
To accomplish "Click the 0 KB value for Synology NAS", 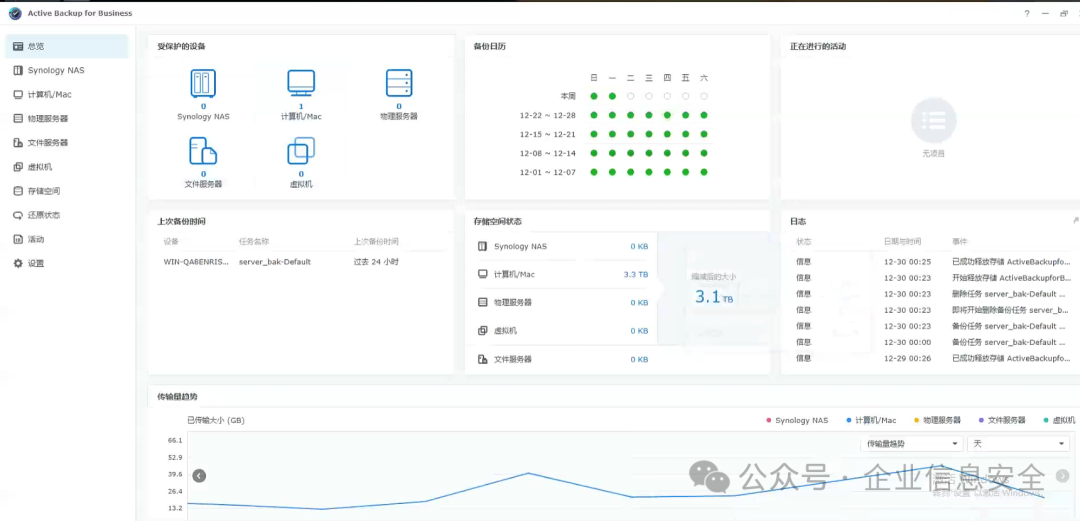I will point(639,246).
